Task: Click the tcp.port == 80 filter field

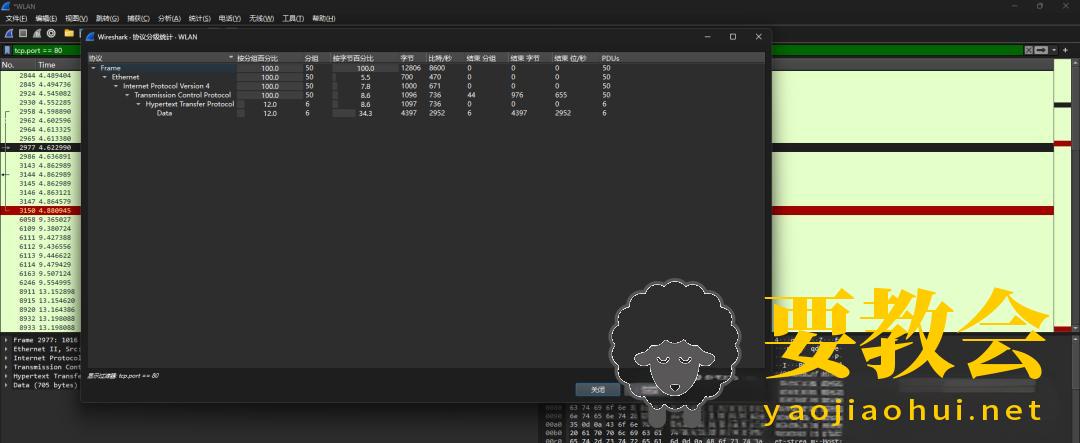Action: pos(517,50)
